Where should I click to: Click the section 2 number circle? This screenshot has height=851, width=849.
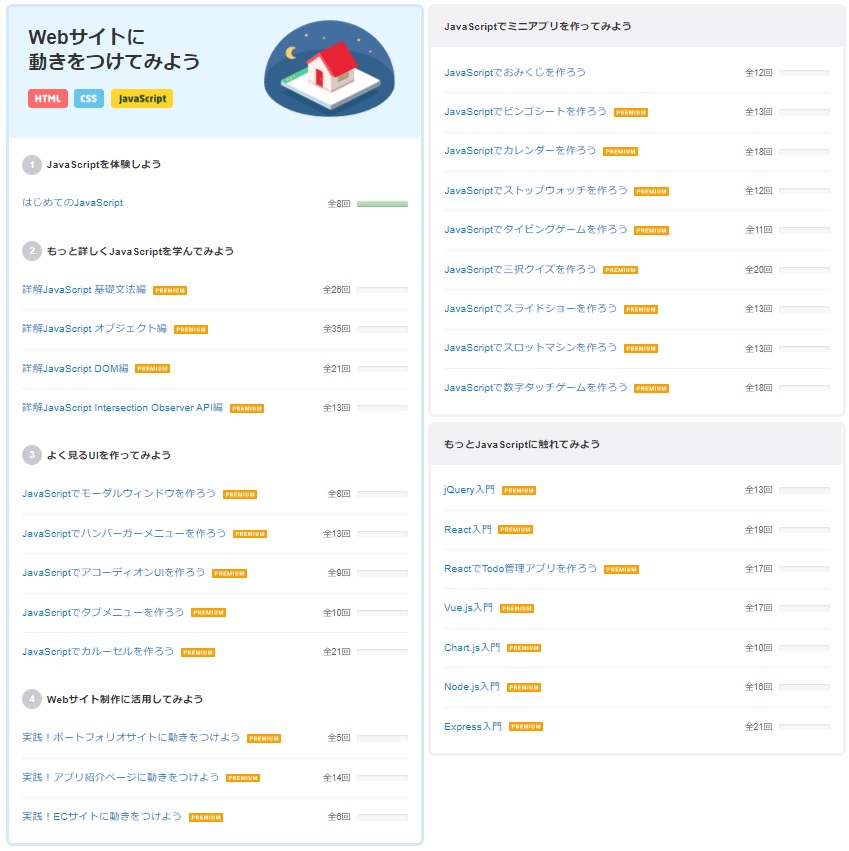[32, 251]
